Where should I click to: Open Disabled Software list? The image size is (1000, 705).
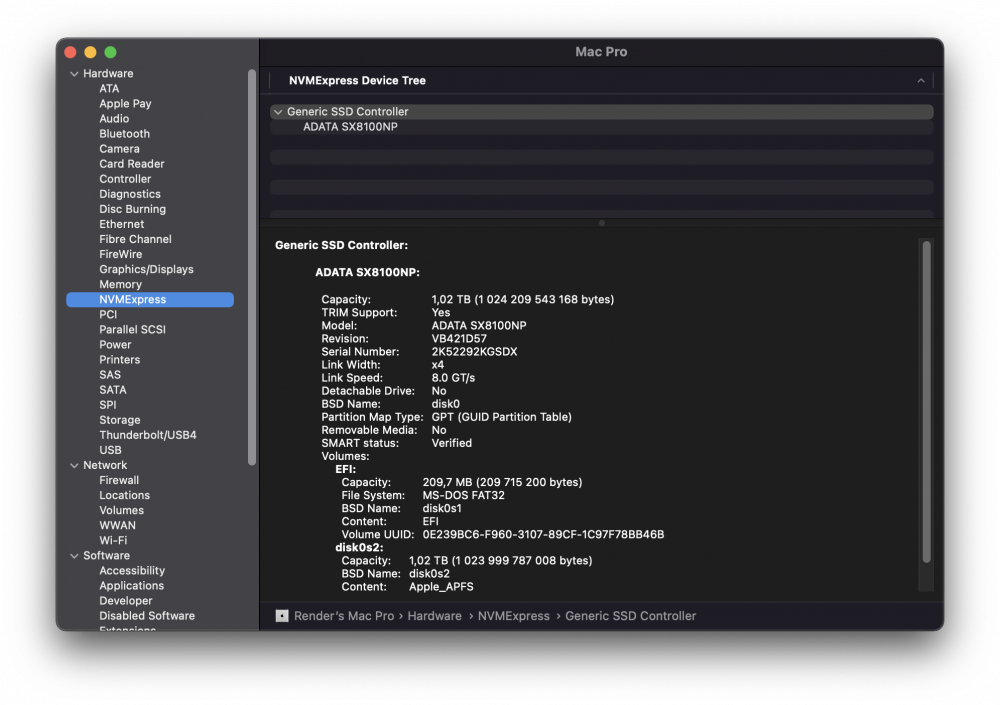(x=147, y=616)
